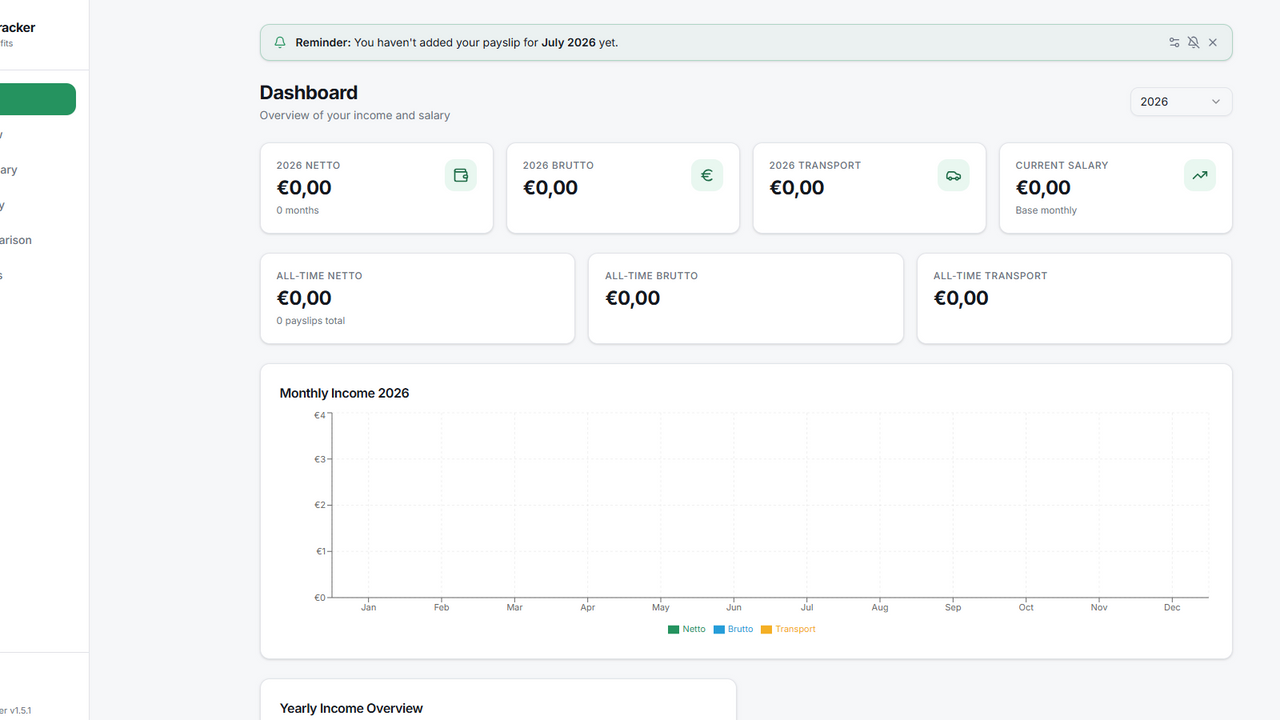Click the 'Yearly Income Overview' heading

(x=351, y=708)
